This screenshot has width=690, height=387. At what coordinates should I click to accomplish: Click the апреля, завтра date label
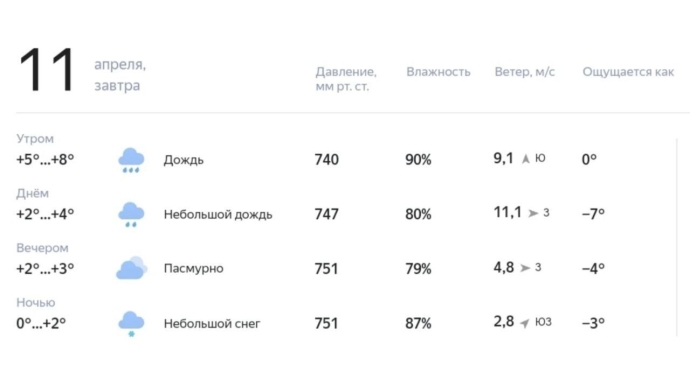pyautogui.click(x=120, y=75)
